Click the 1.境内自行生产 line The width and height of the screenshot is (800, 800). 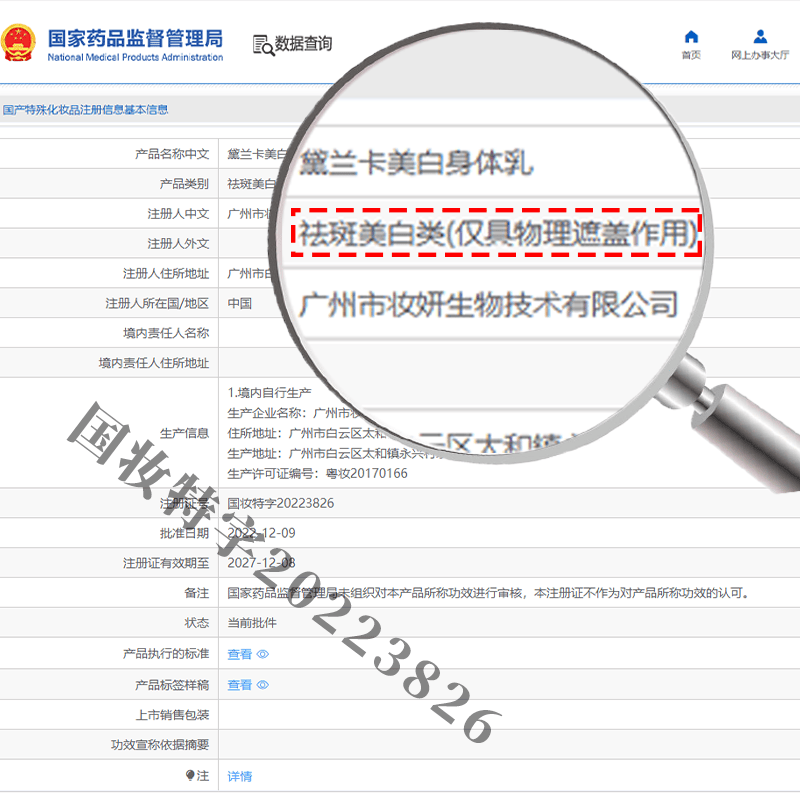coord(269,393)
